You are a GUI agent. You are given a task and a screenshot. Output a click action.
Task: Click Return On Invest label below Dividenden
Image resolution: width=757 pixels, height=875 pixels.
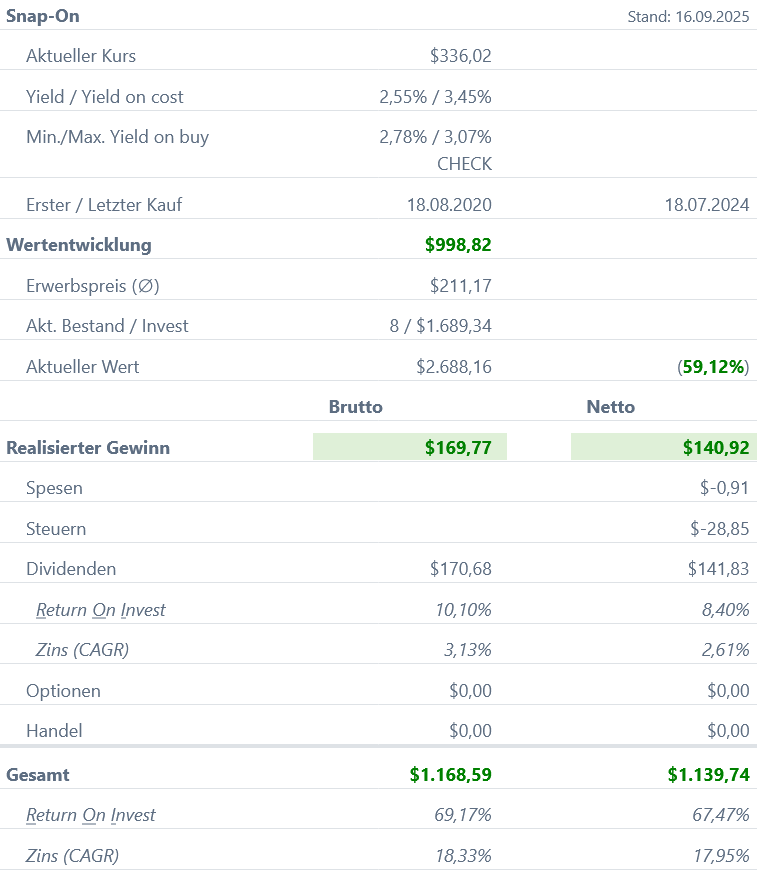coord(100,610)
